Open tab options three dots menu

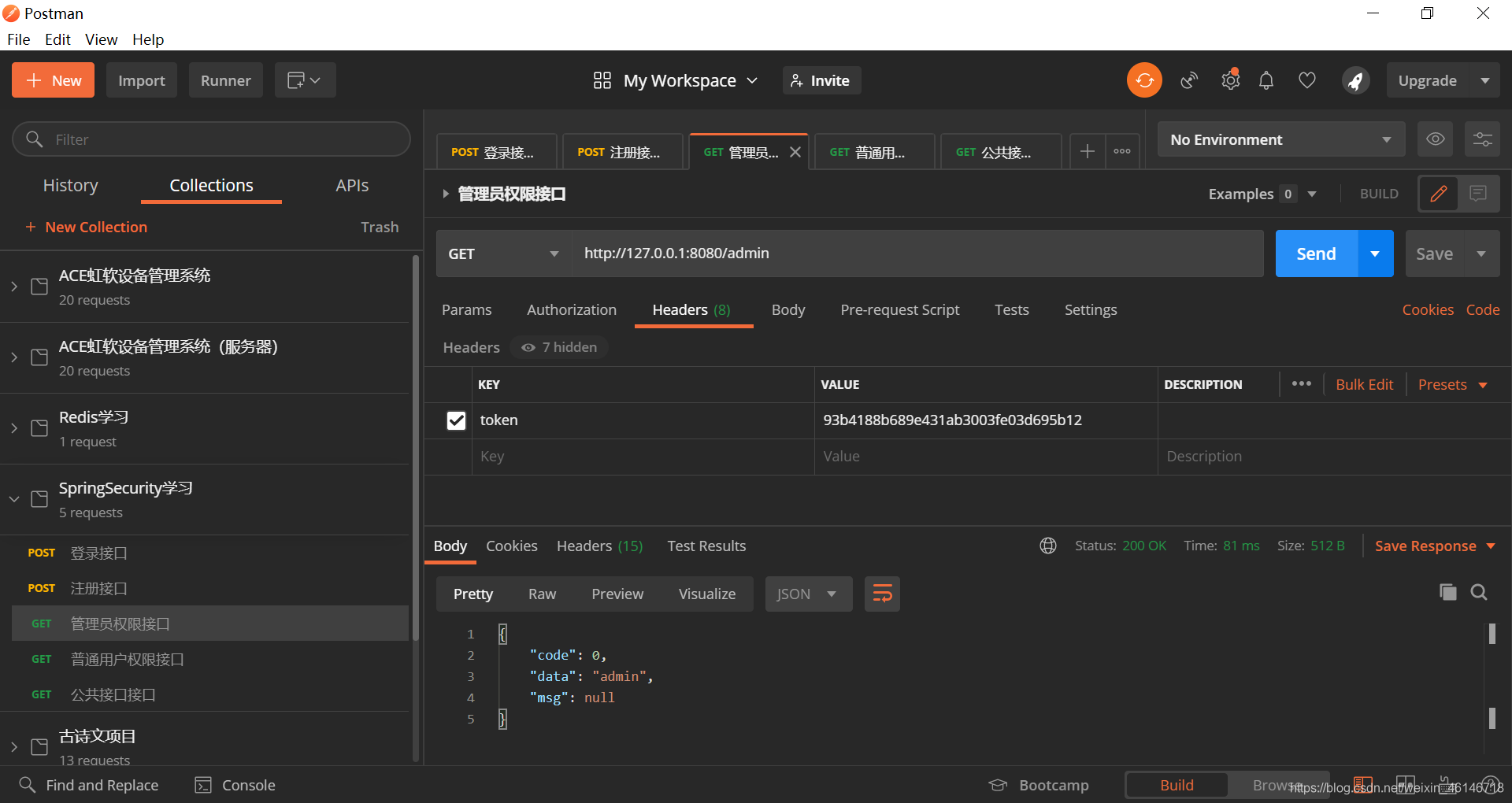[x=1122, y=151]
